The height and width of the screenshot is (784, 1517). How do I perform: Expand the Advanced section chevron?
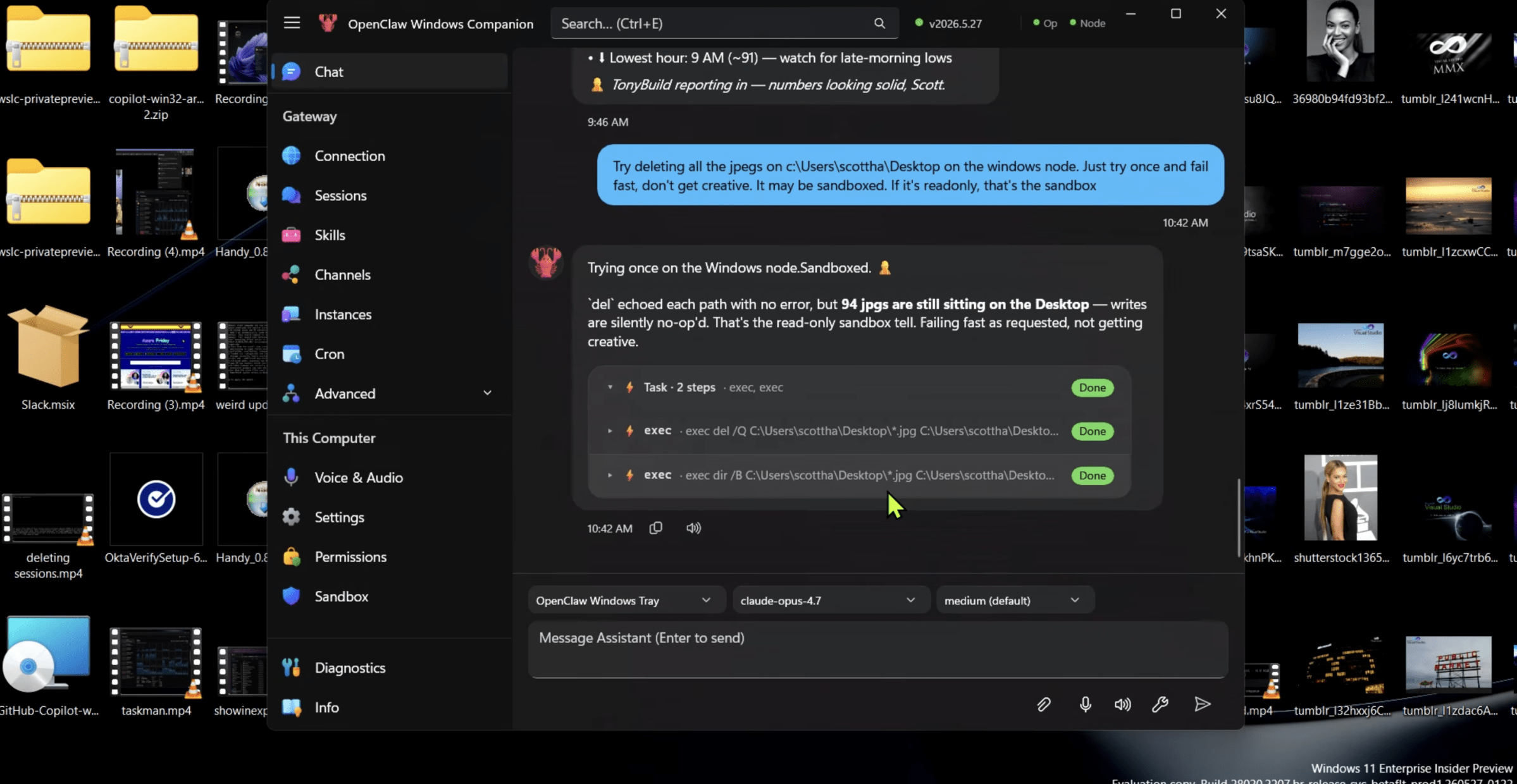point(487,393)
